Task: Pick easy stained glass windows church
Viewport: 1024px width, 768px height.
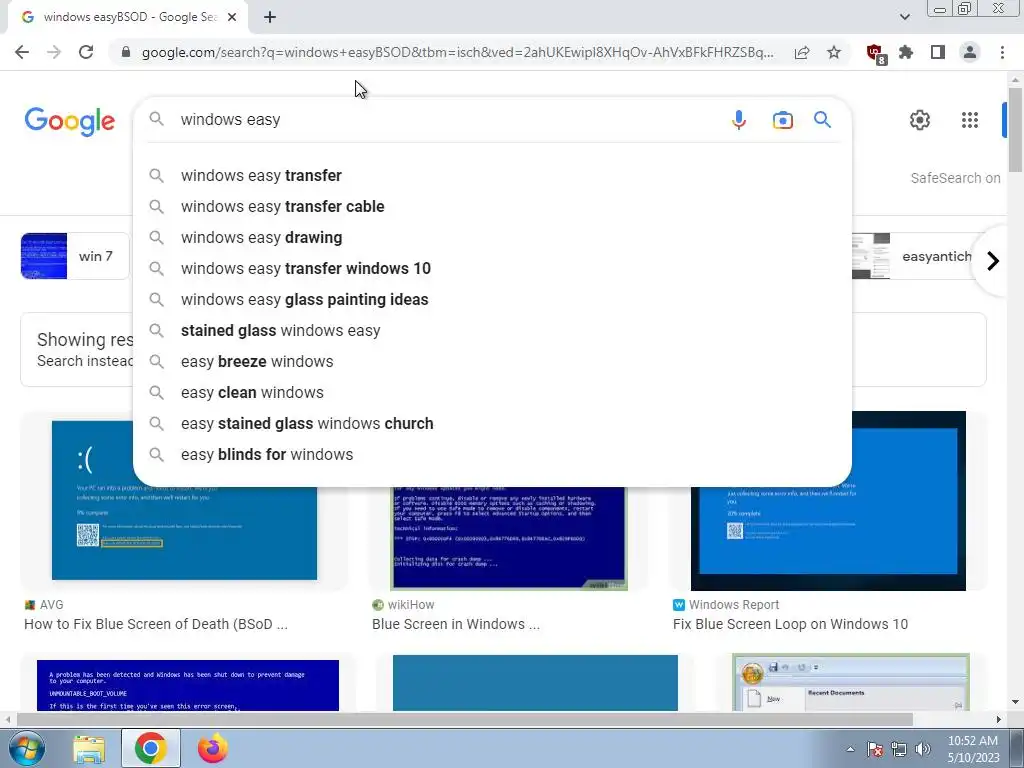Action: click(492, 424)
